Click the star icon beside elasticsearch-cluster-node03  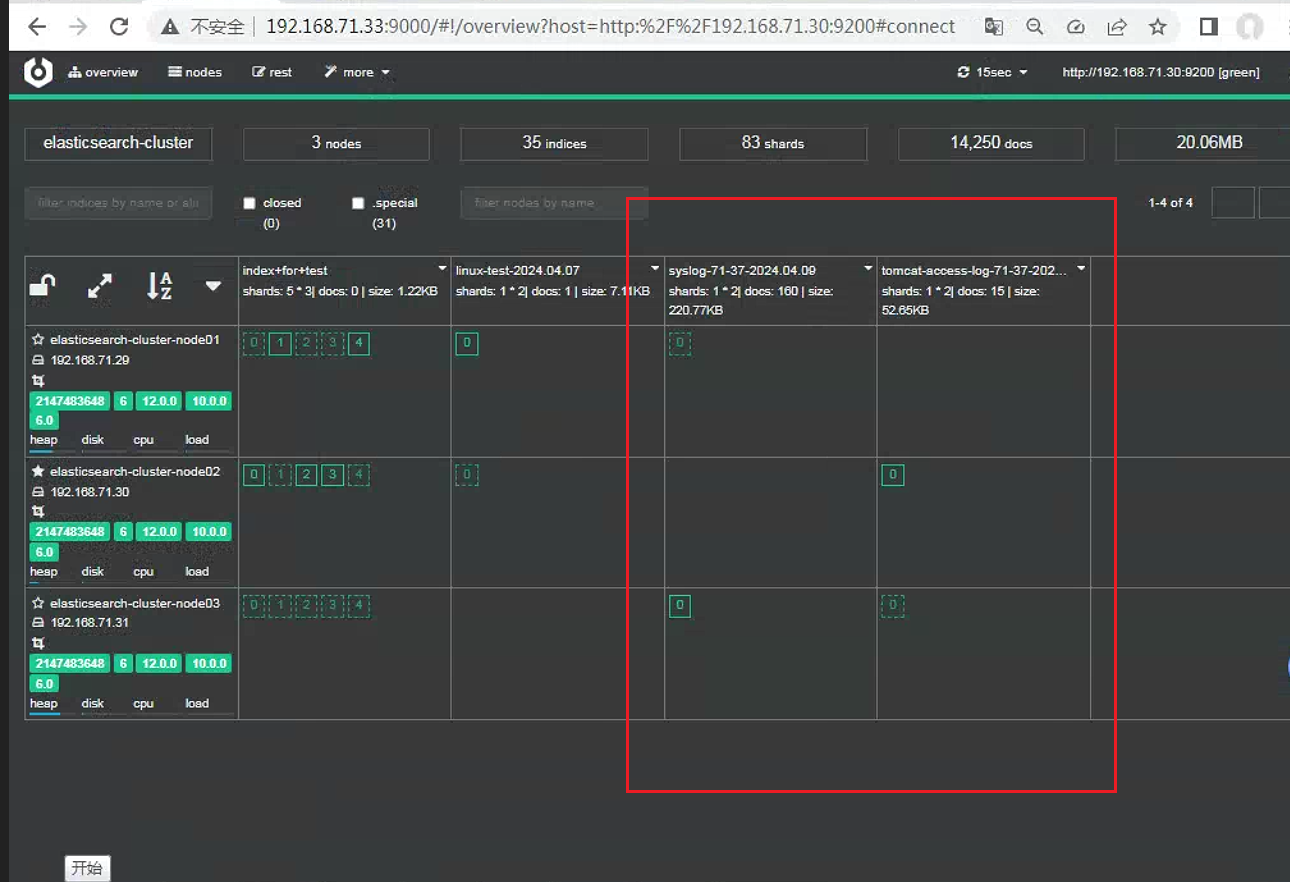click(x=38, y=603)
